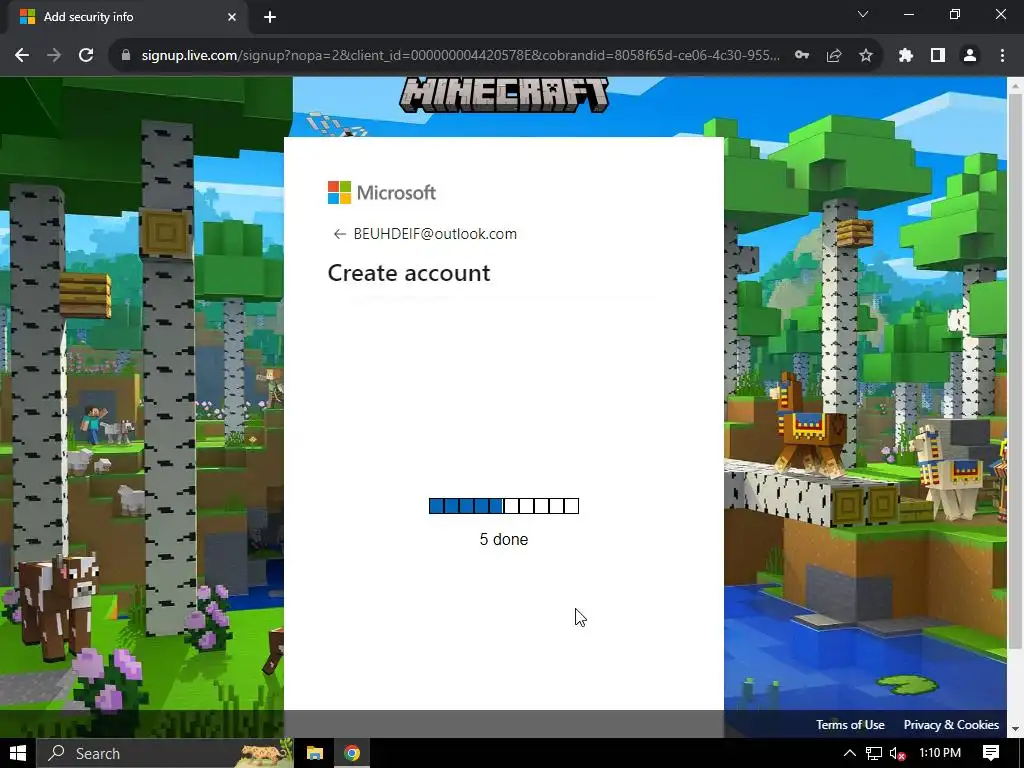This screenshot has height=768, width=1024.
Task: Open the Windows Start menu
Action: pyautogui.click(x=18, y=753)
